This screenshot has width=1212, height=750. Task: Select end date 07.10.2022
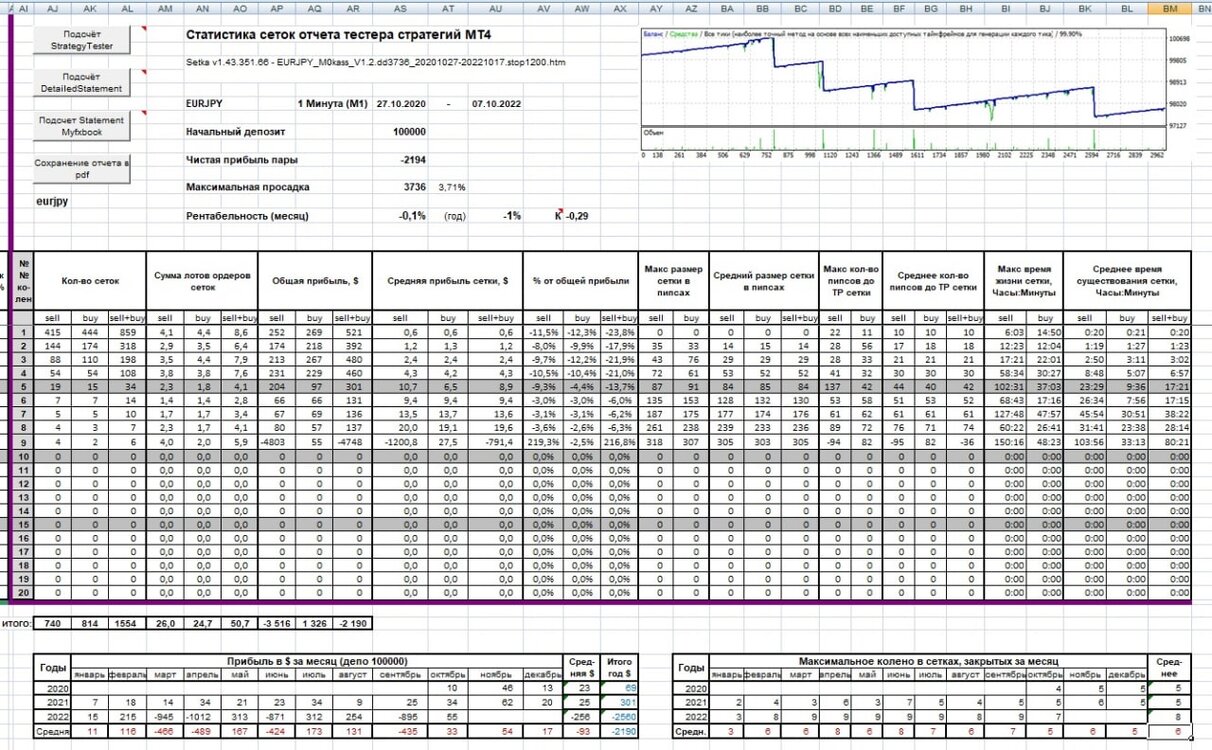[x=496, y=103]
